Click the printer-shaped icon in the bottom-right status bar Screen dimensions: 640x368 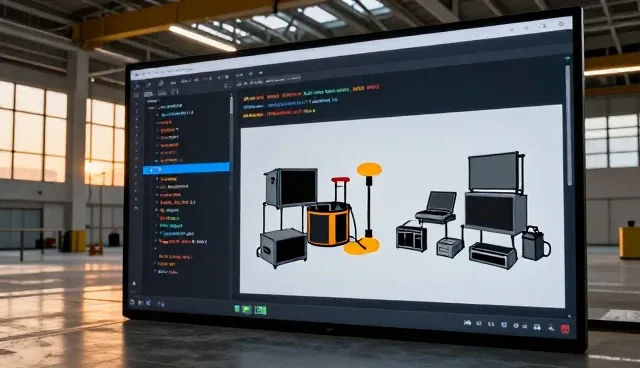tap(537, 327)
